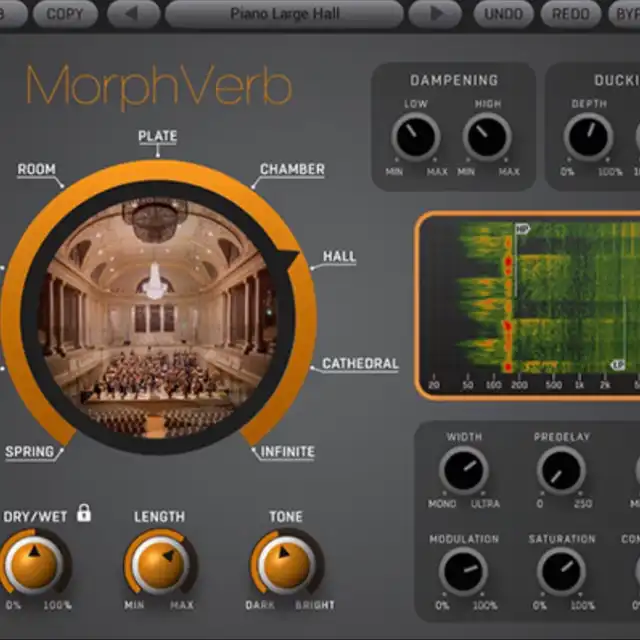The image size is (640, 640).
Task: Select the INFINITE reverb setting
Action: click(287, 451)
